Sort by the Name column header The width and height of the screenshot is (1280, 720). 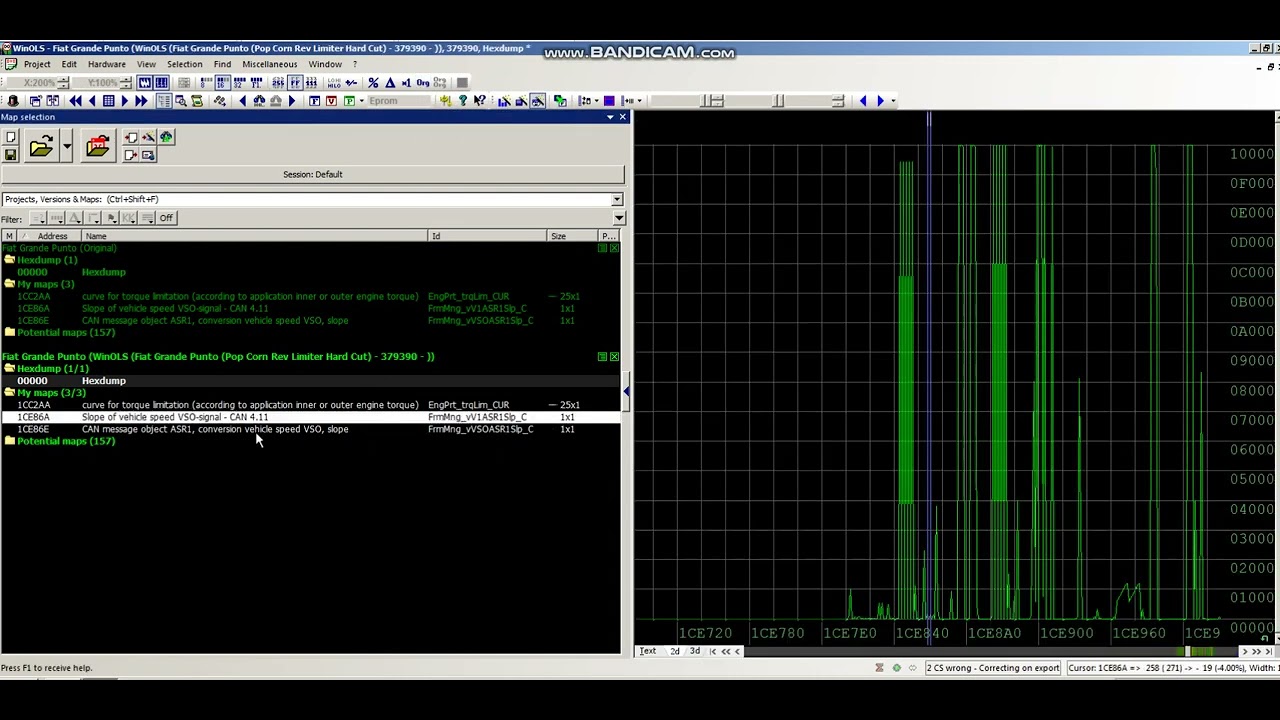255,236
